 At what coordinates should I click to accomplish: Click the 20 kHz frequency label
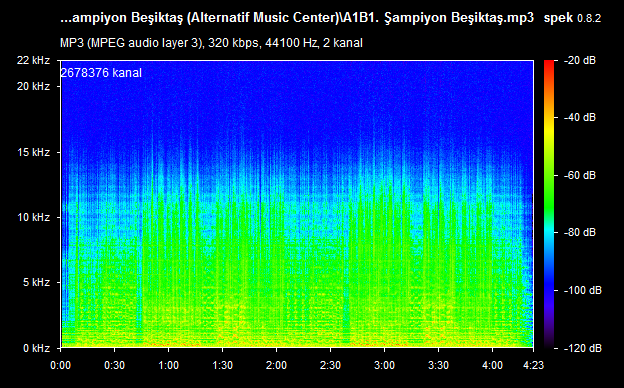(33, 86)
